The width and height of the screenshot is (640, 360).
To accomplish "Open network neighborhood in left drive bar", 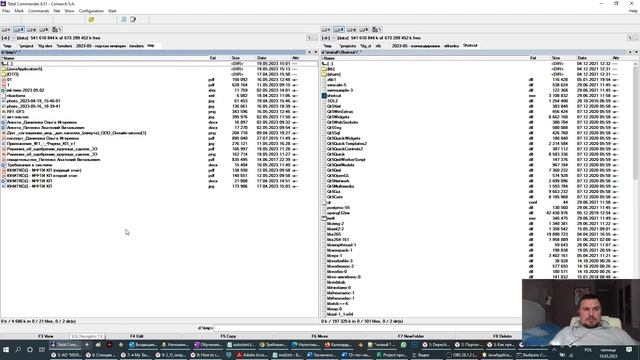I will (57, 29).
